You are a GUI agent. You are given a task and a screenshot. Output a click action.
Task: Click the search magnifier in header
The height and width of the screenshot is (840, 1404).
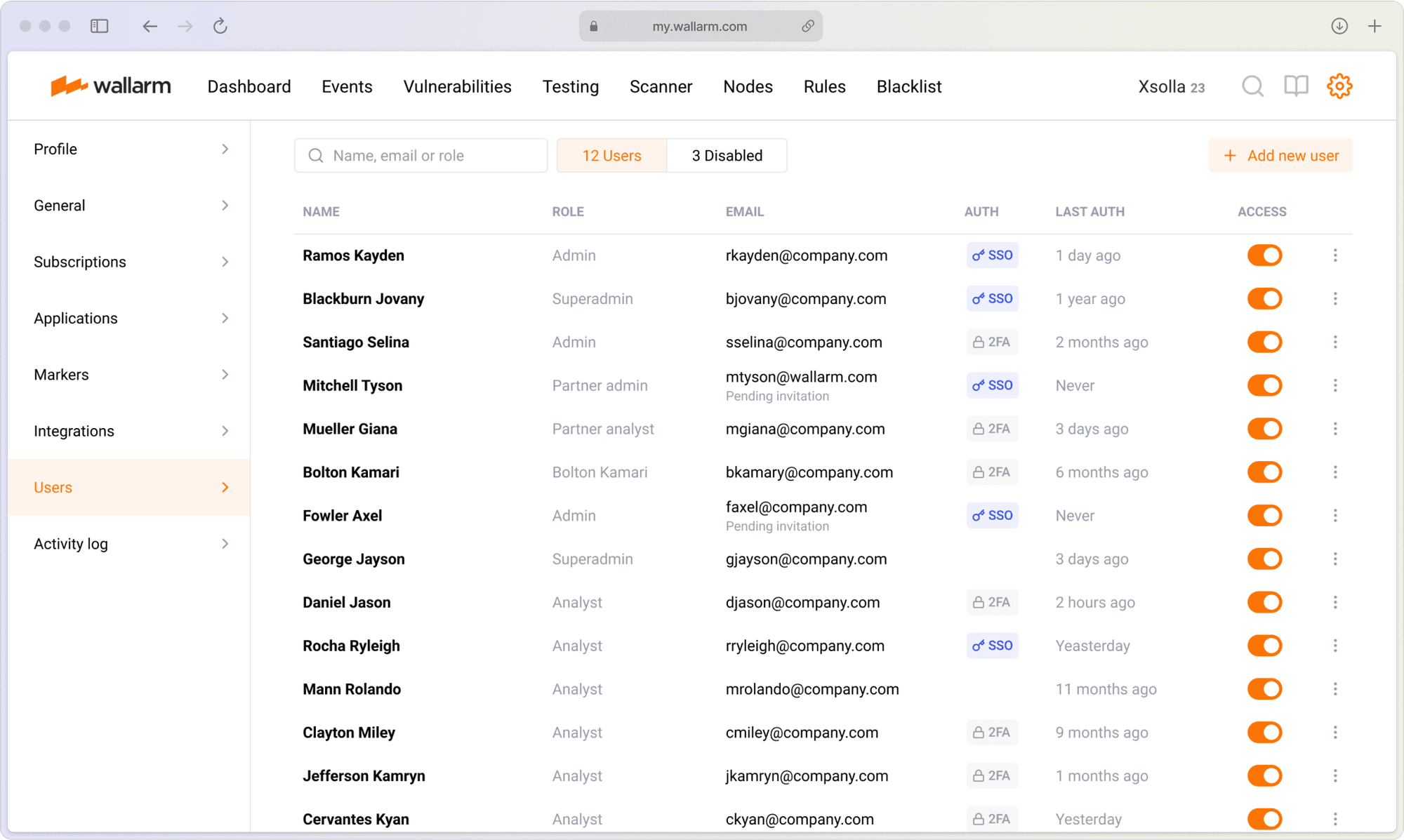(x=1252, y=86)
